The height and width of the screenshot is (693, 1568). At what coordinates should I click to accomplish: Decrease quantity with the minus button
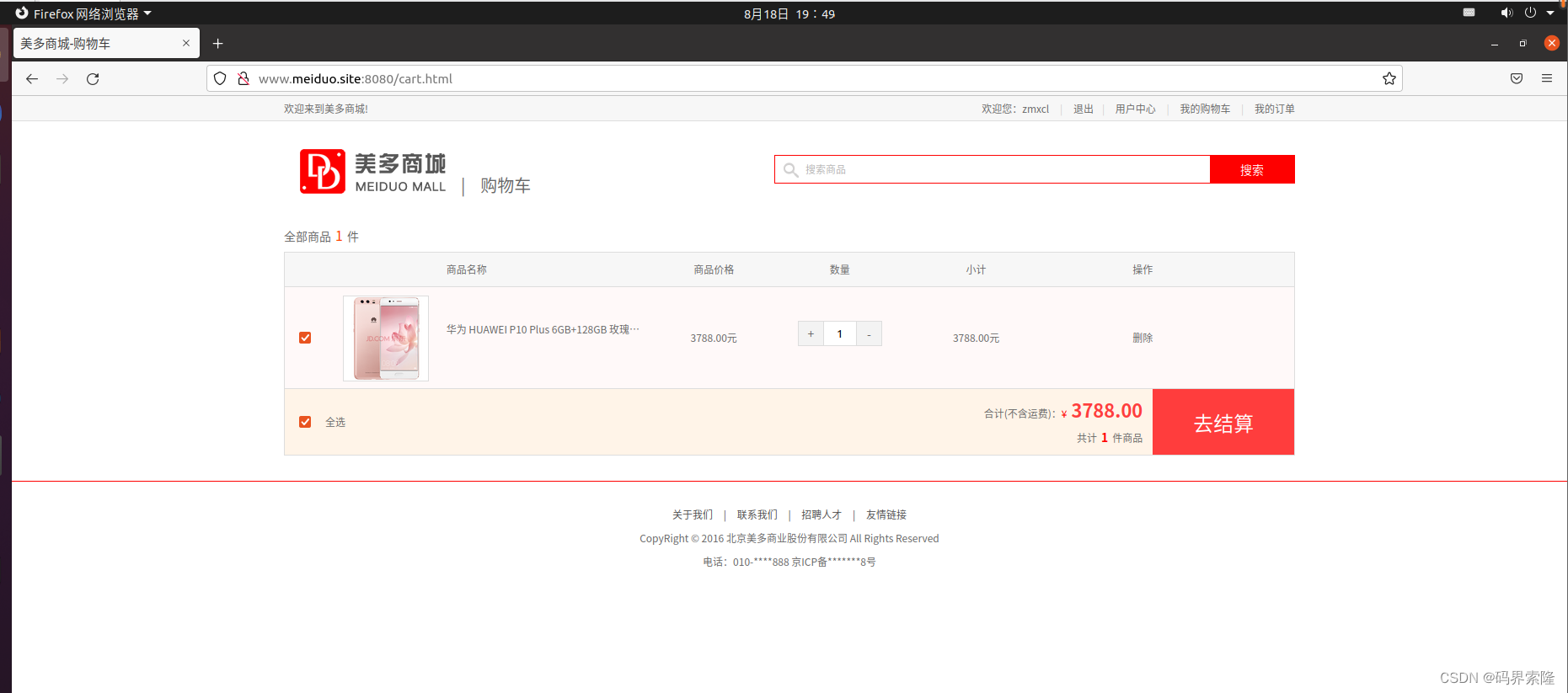[869, 333]
